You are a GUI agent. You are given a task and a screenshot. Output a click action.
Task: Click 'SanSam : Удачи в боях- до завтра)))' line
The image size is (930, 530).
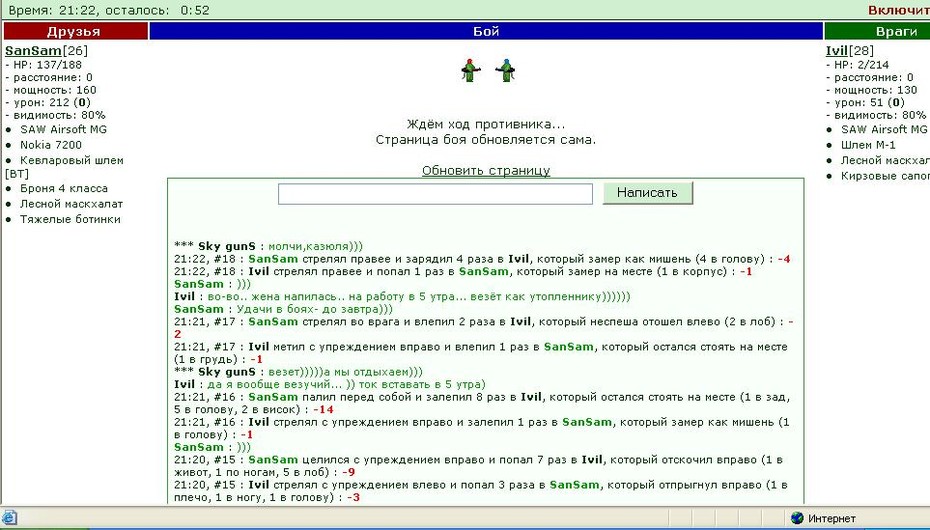pyautogui.click(x=283, y=309)
